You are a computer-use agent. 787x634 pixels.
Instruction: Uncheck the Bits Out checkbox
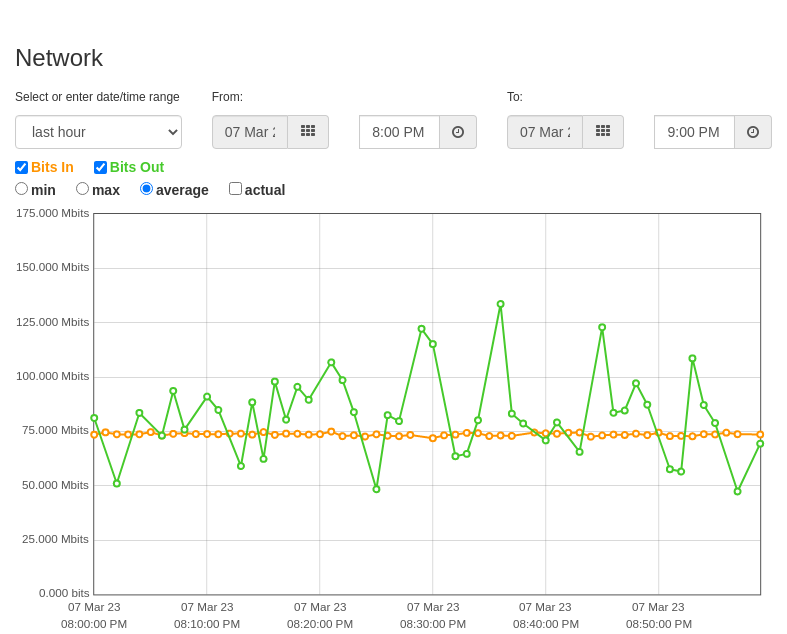pyautogui.click(x=100, y=167)
